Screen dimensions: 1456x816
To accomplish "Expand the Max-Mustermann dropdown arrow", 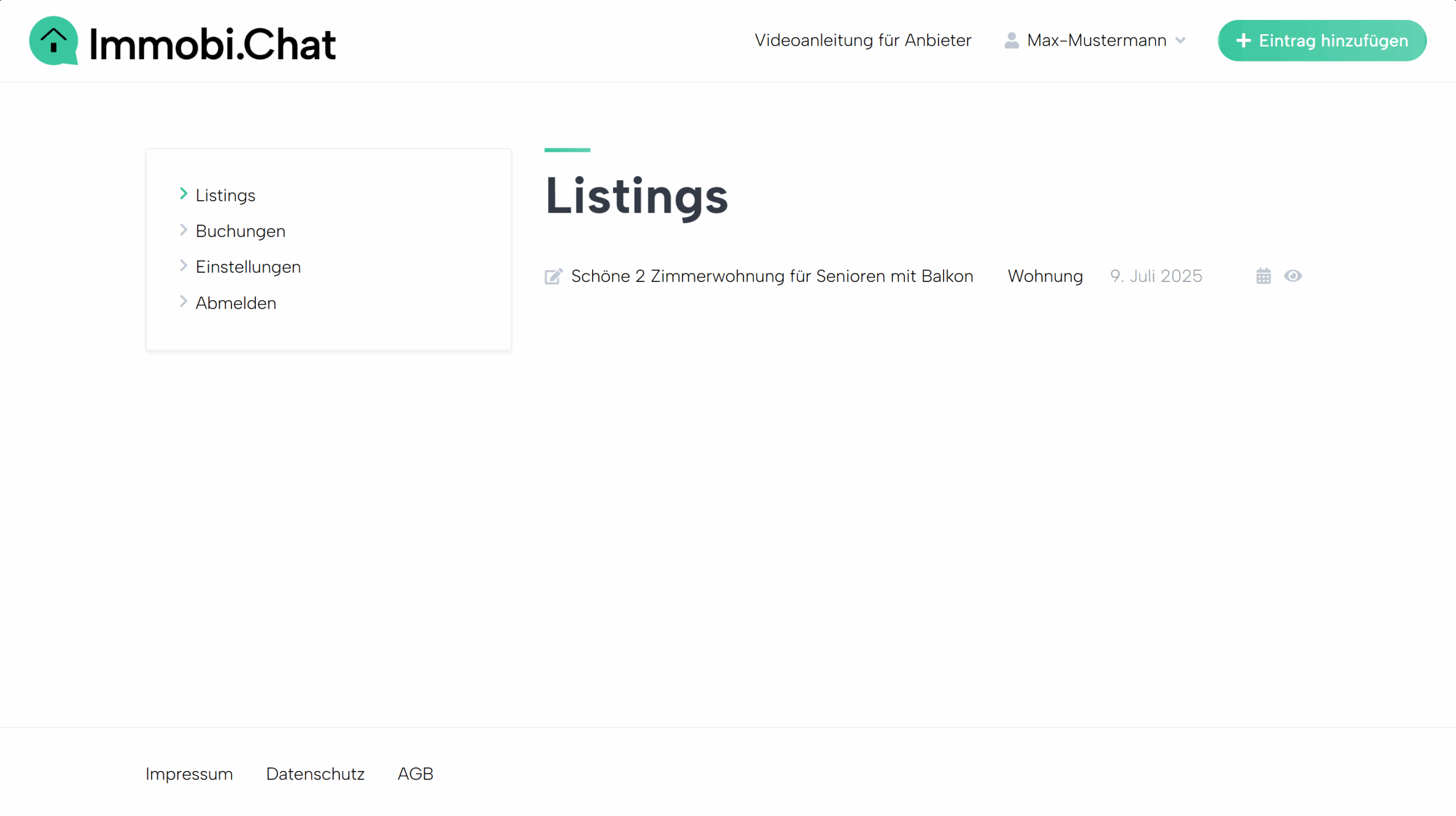I will click(x=1181, y=40).
